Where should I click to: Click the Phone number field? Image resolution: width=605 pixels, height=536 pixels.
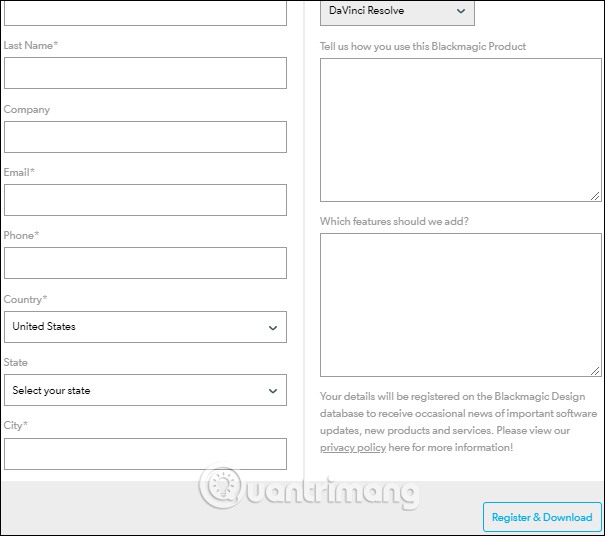click(145, 263)
